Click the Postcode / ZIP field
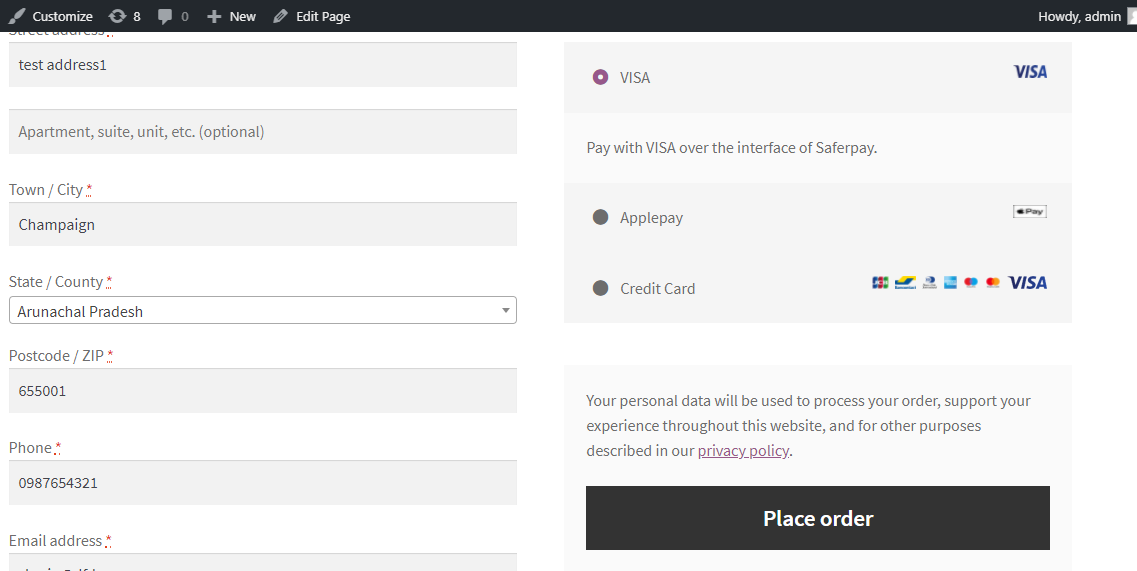Image resolution: width=1137 pixels, height=571 pixels. pos(262,391)
